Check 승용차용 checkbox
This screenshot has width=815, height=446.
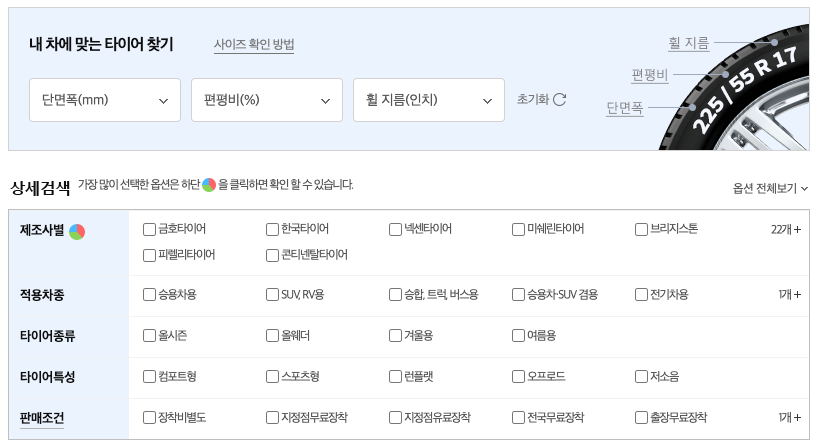pos(149,295)
